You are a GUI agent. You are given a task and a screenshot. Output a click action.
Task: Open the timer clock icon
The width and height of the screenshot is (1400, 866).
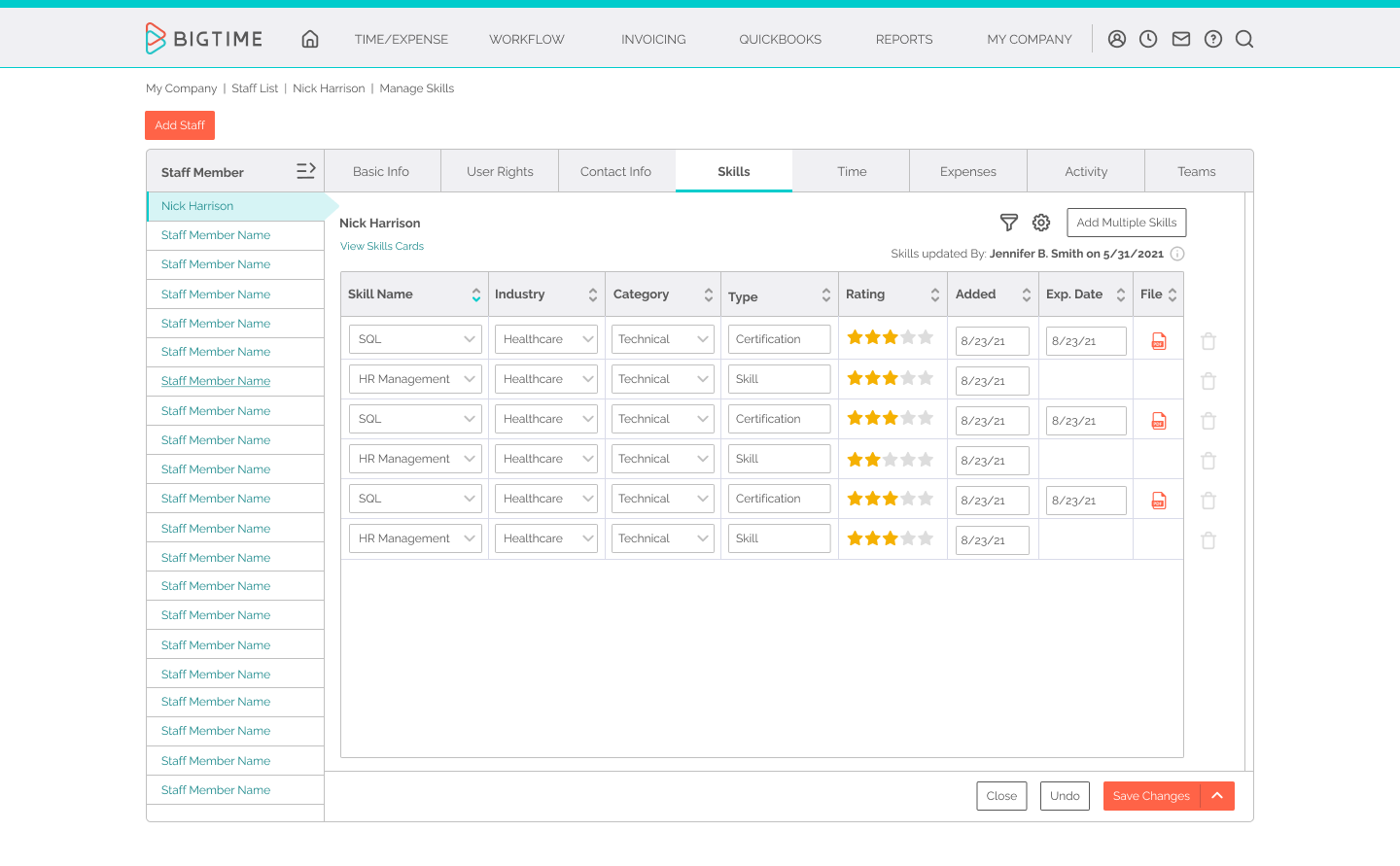[x=1148, y=39]
